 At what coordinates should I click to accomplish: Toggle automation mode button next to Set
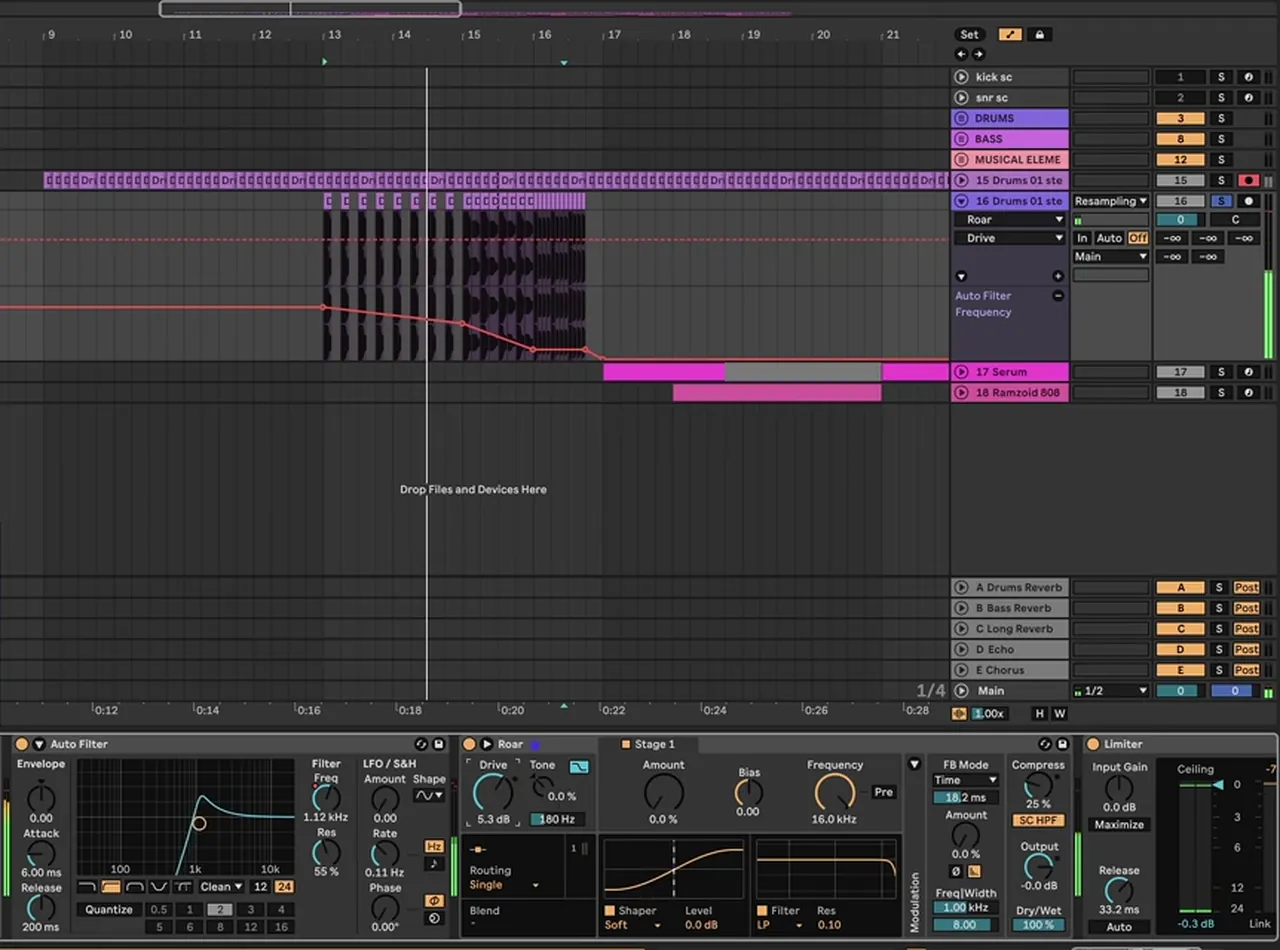click(x=1010, y=34)
